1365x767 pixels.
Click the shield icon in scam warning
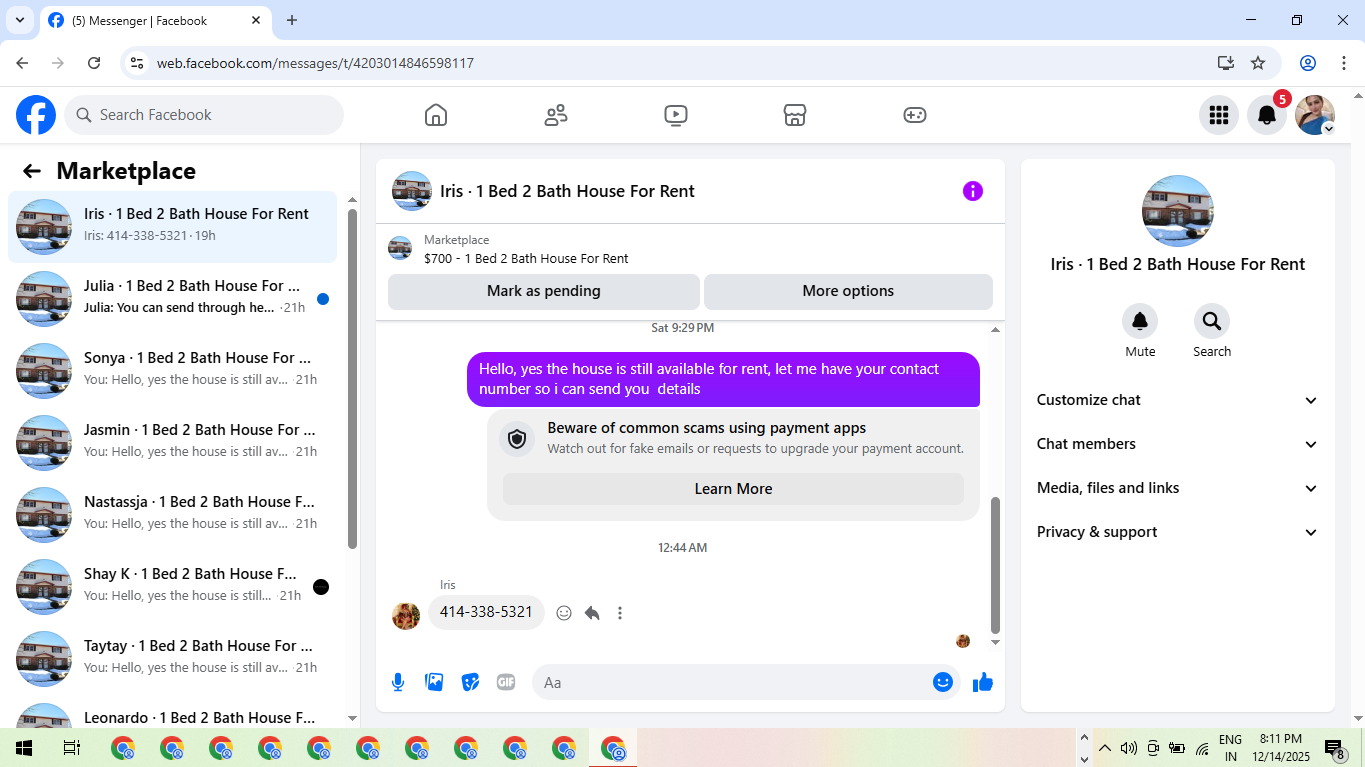[517, 438]
